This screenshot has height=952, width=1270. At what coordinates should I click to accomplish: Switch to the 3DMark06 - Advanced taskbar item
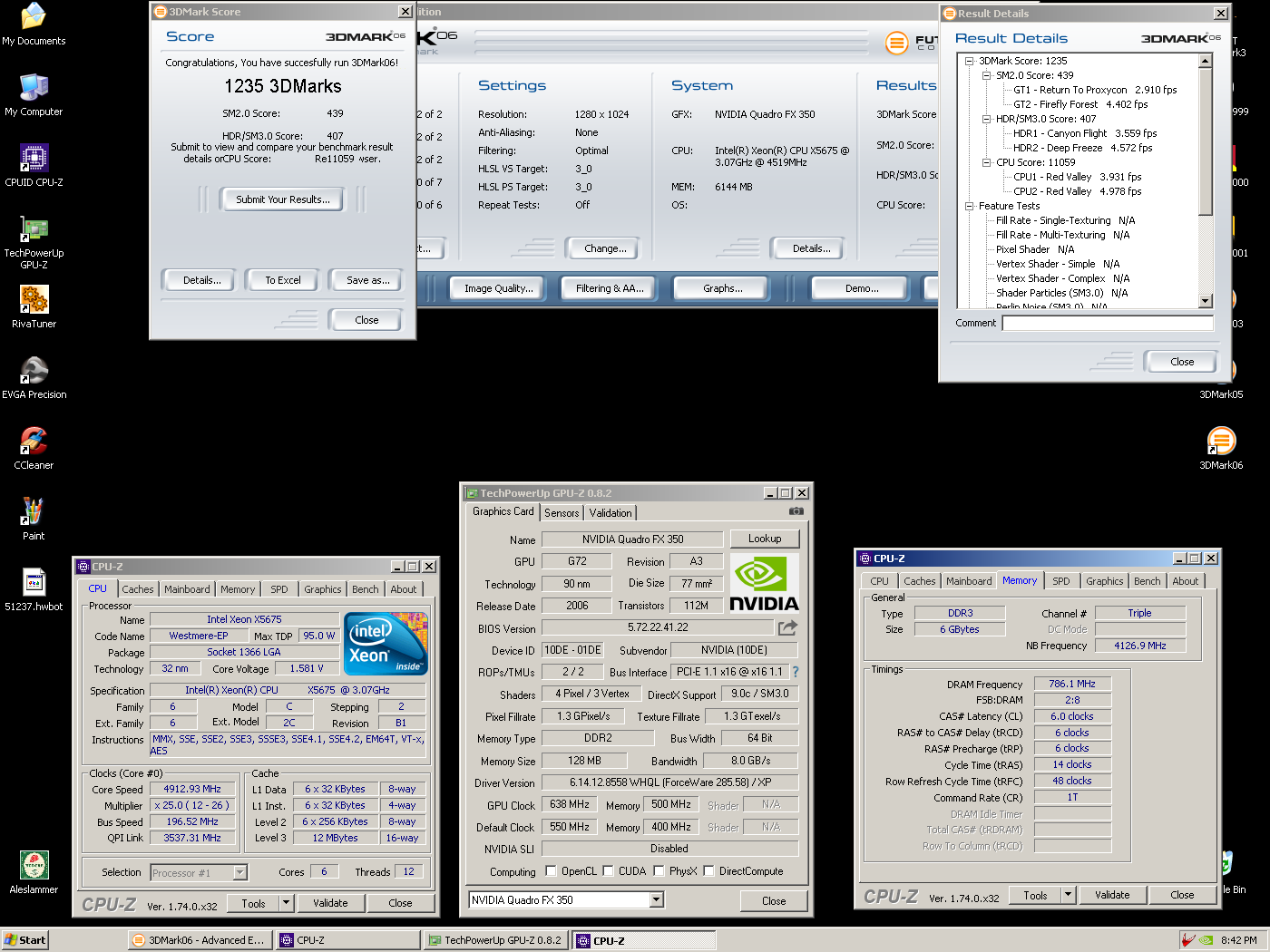pos(200,940)
